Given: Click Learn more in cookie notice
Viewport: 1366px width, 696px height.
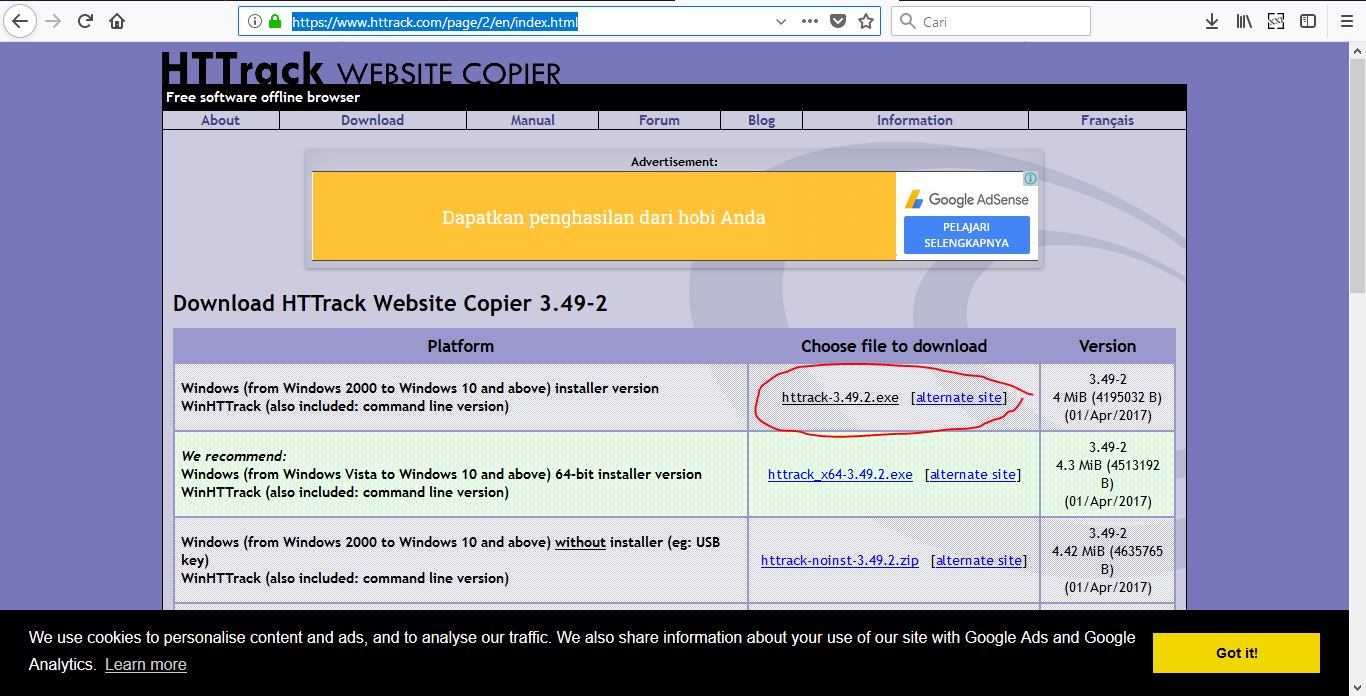Looking at the screenshot, I should coord(146,664).
